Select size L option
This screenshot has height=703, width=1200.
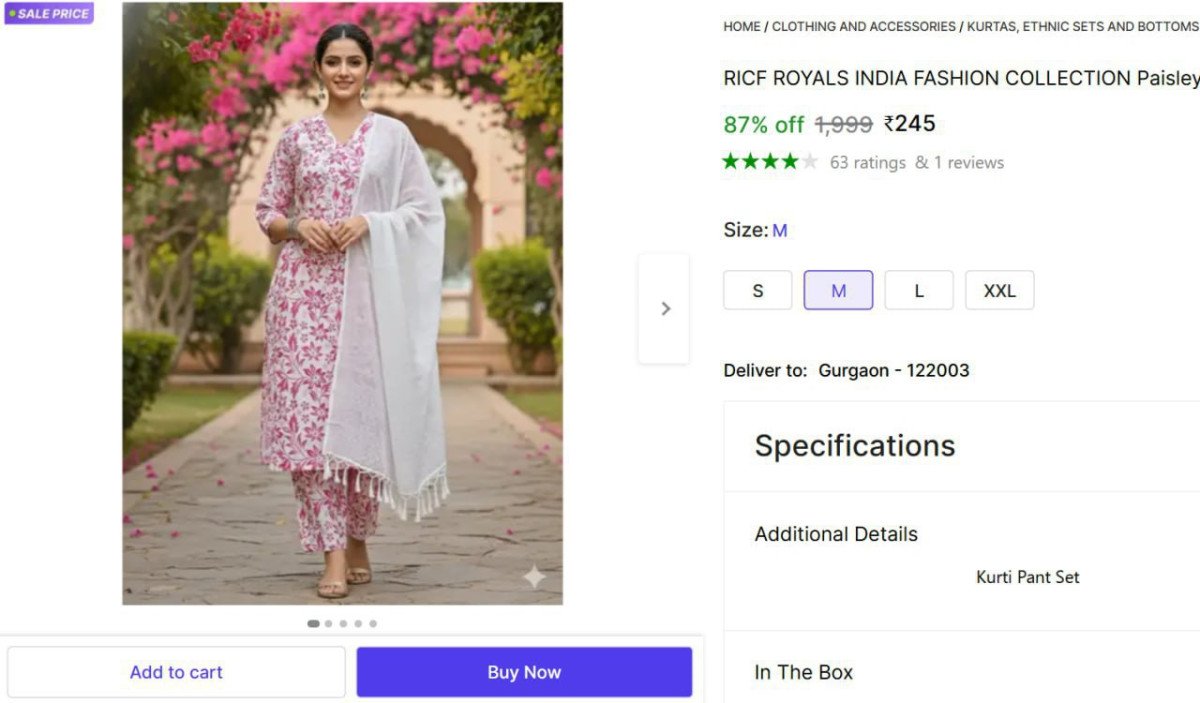[918, 291]
